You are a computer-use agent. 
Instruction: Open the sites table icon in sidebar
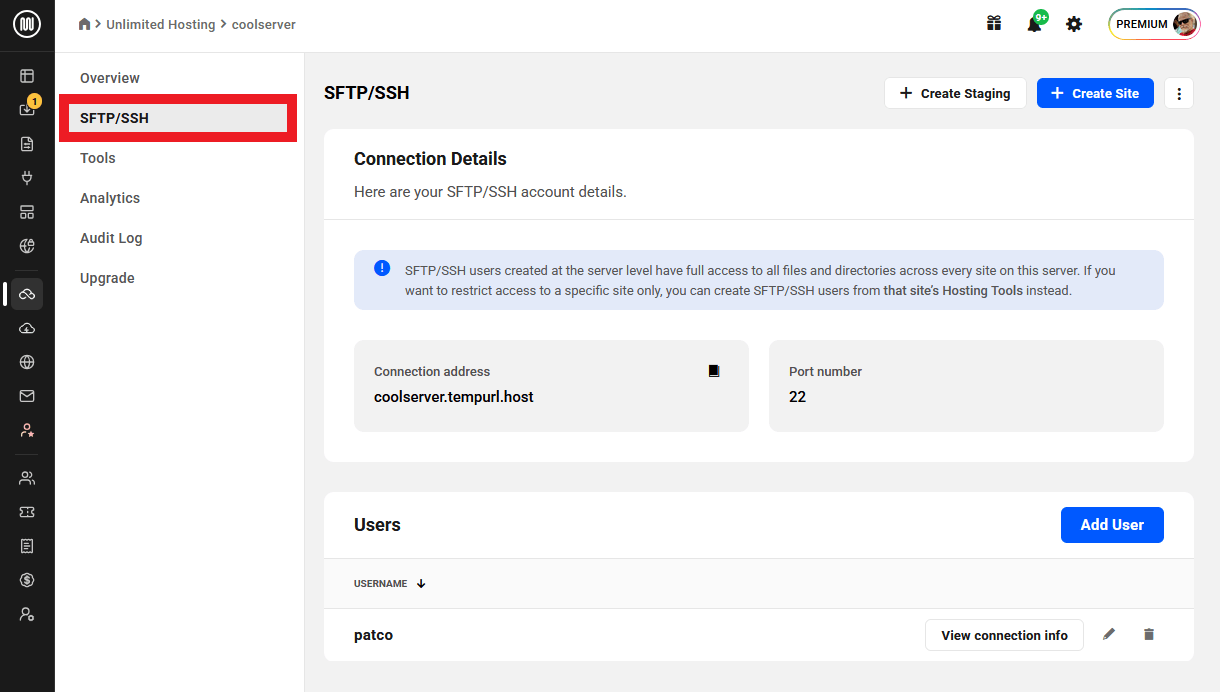(27, 76)
